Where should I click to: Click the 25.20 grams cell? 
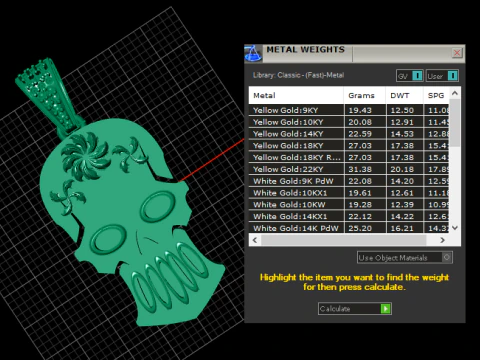pos(365,228)
